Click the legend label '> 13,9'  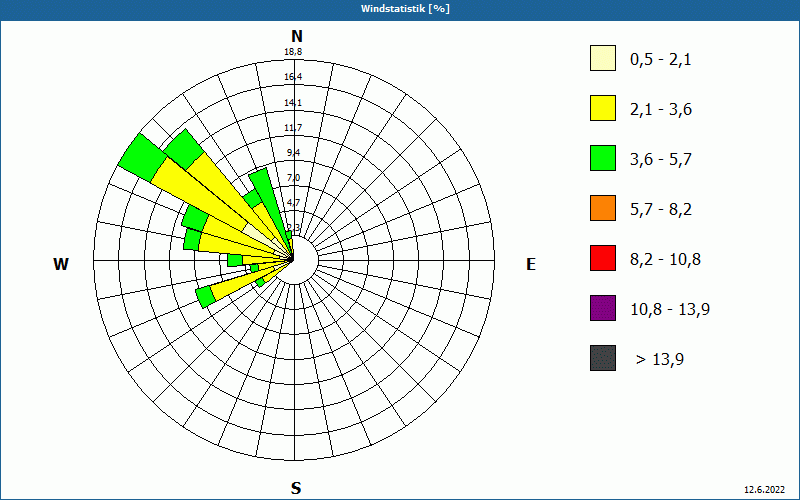point(660,360)
